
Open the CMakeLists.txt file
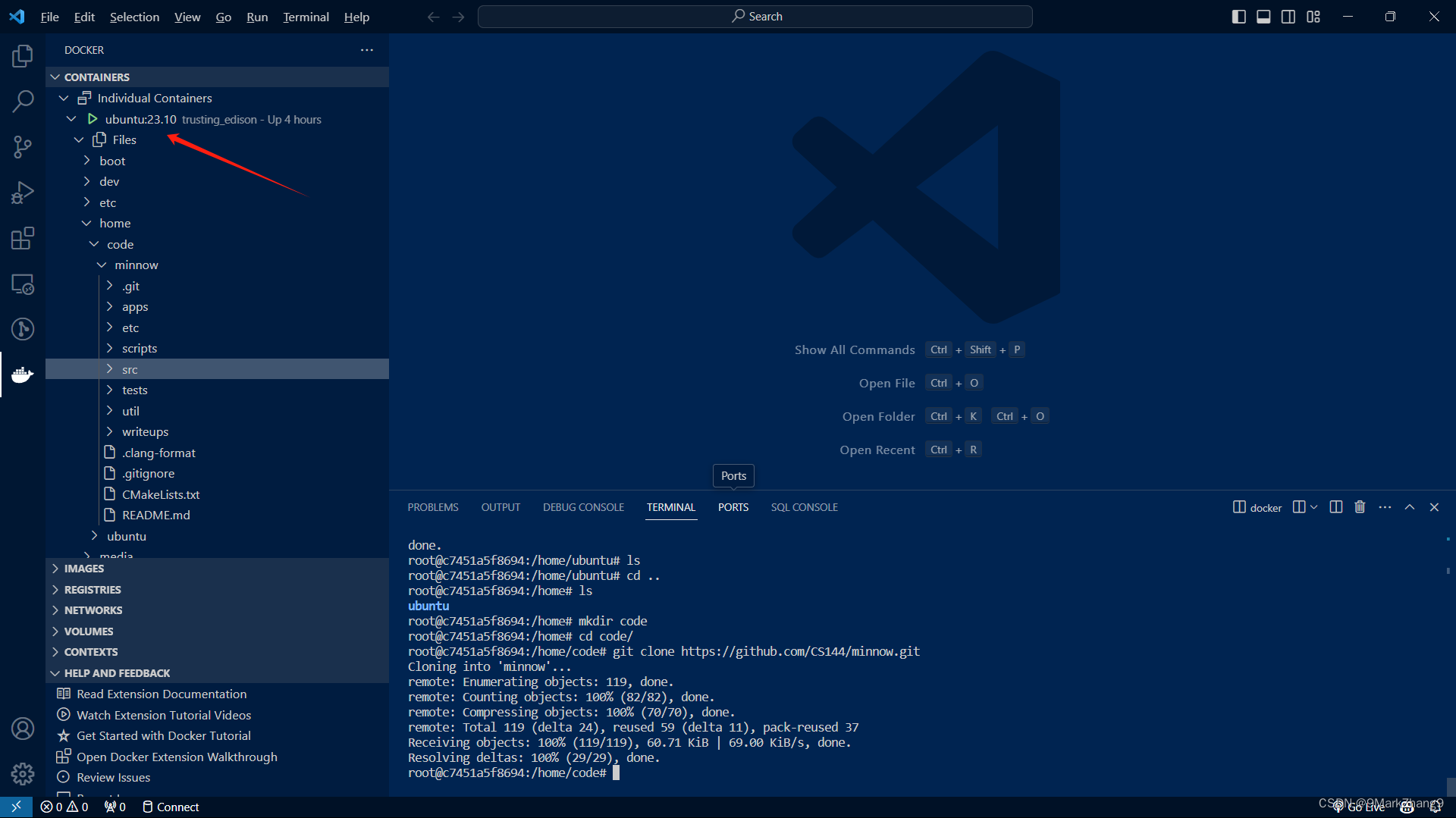(x=161, y=494)
